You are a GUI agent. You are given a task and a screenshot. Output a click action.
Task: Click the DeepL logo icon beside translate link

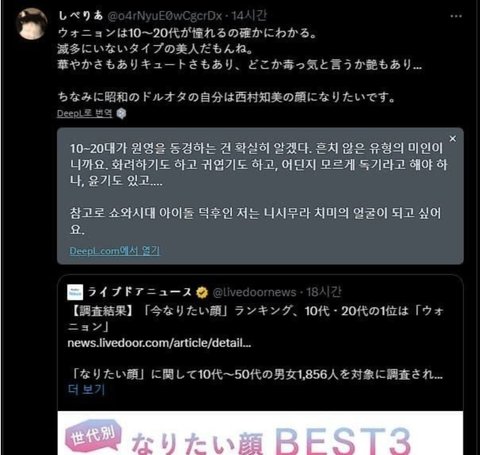click(x=121, y=114)
